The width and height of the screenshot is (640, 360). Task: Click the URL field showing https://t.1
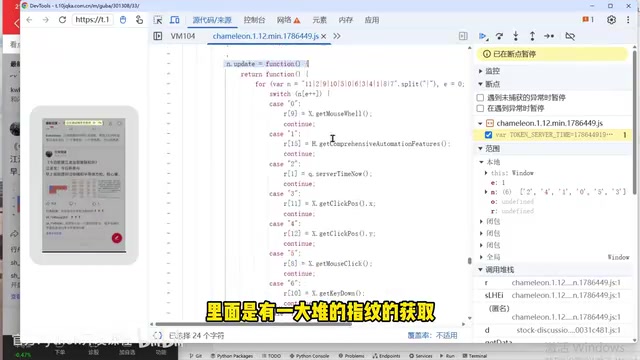[x=93, y=20]
